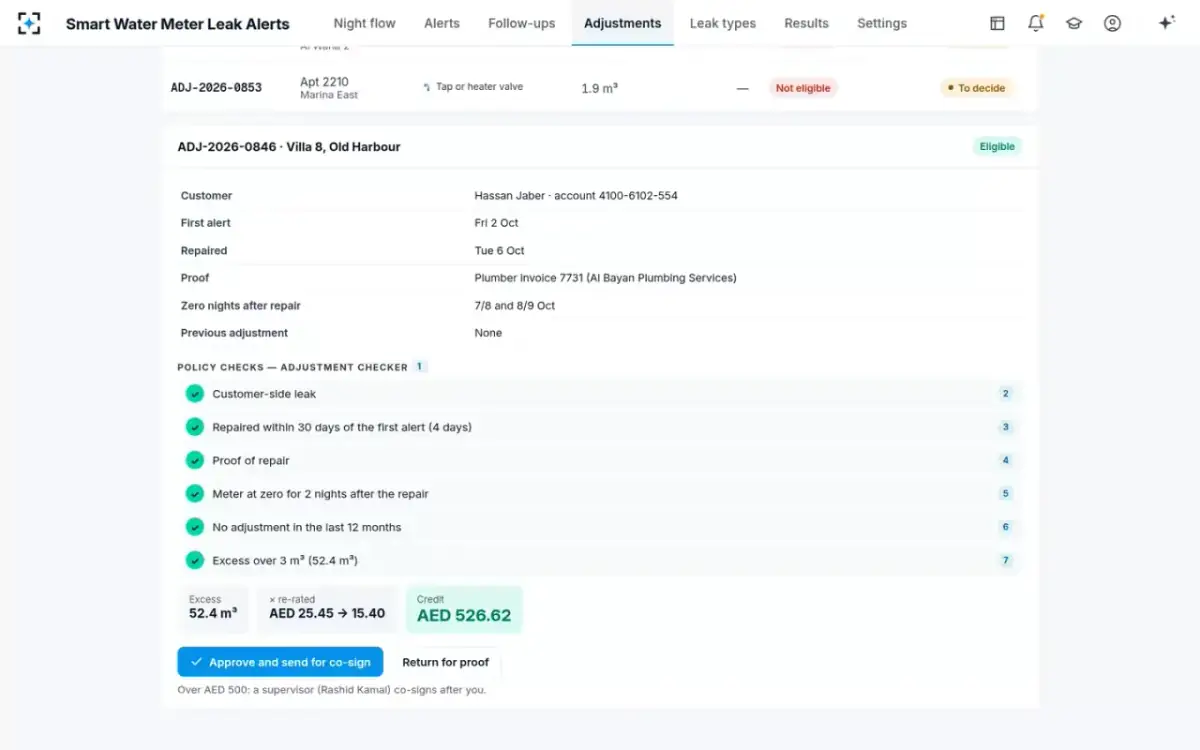Click the No adjustment in 12 months check icon
Viewport: 1200px width, 750px height.
pos(195,527)
